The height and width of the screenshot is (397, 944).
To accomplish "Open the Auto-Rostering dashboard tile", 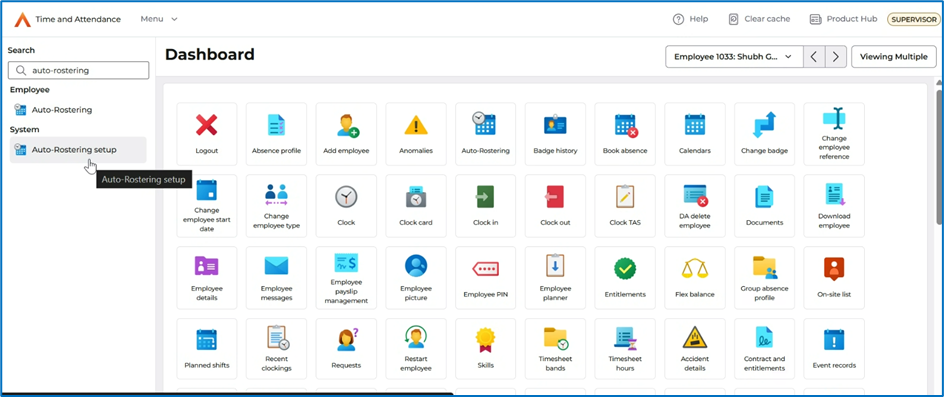I will 485,134.
